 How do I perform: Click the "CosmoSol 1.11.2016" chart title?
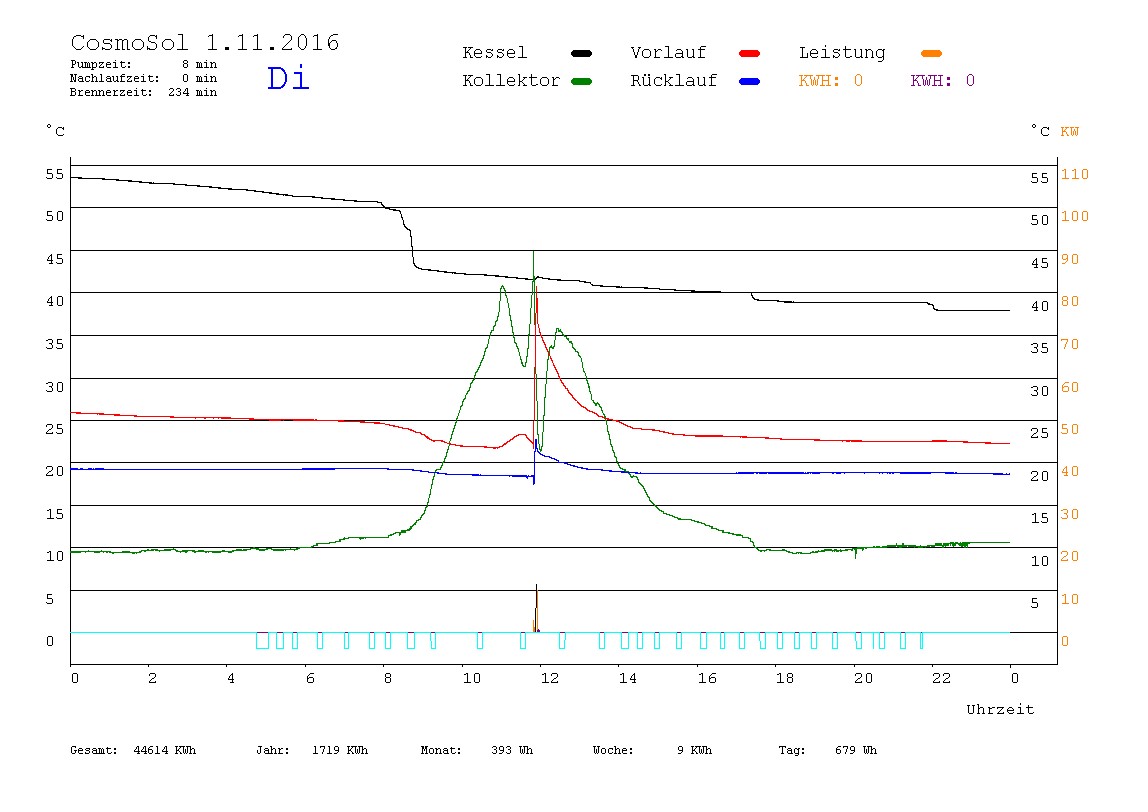point(205,42)
